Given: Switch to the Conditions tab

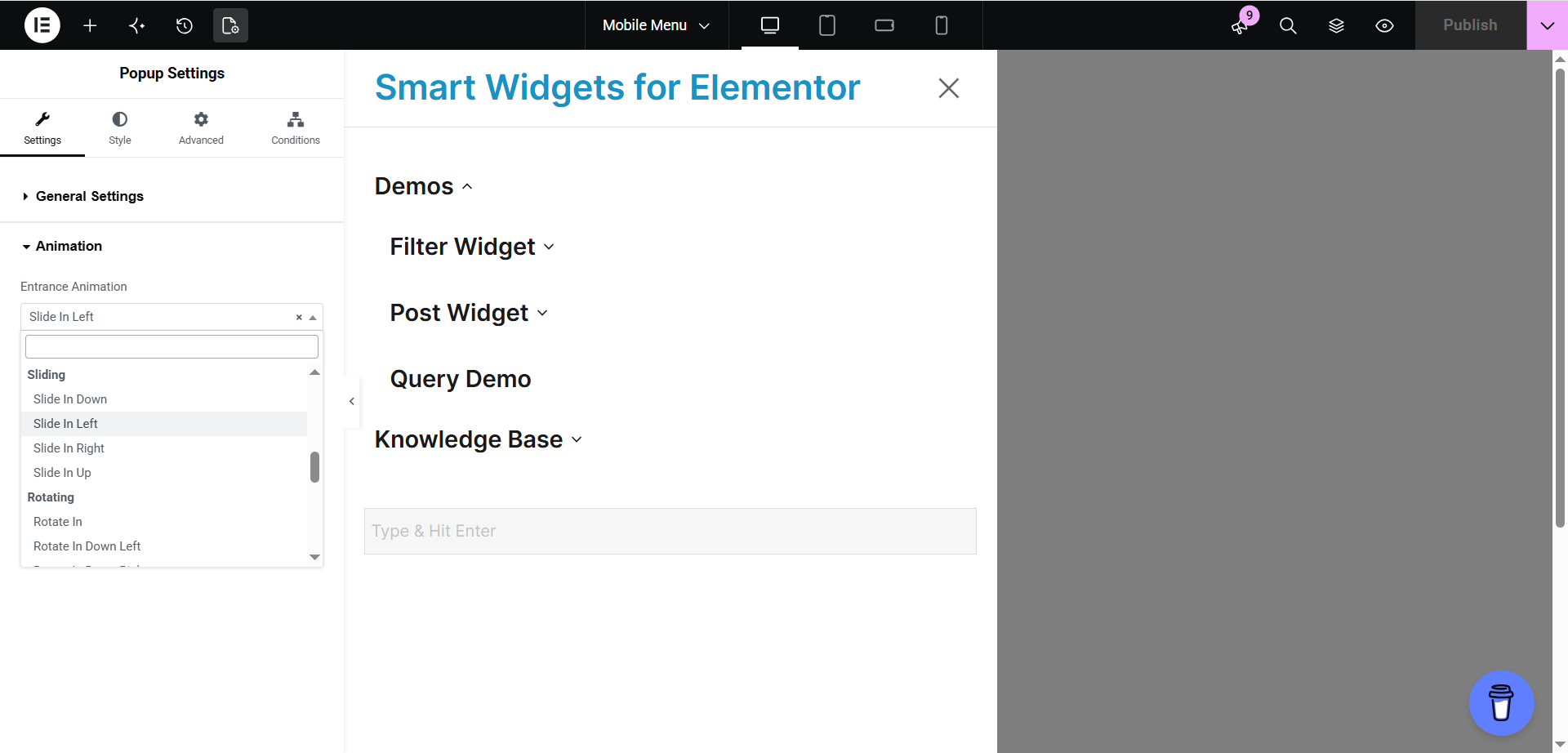Looking at the screenshot, I should [296, 128].
